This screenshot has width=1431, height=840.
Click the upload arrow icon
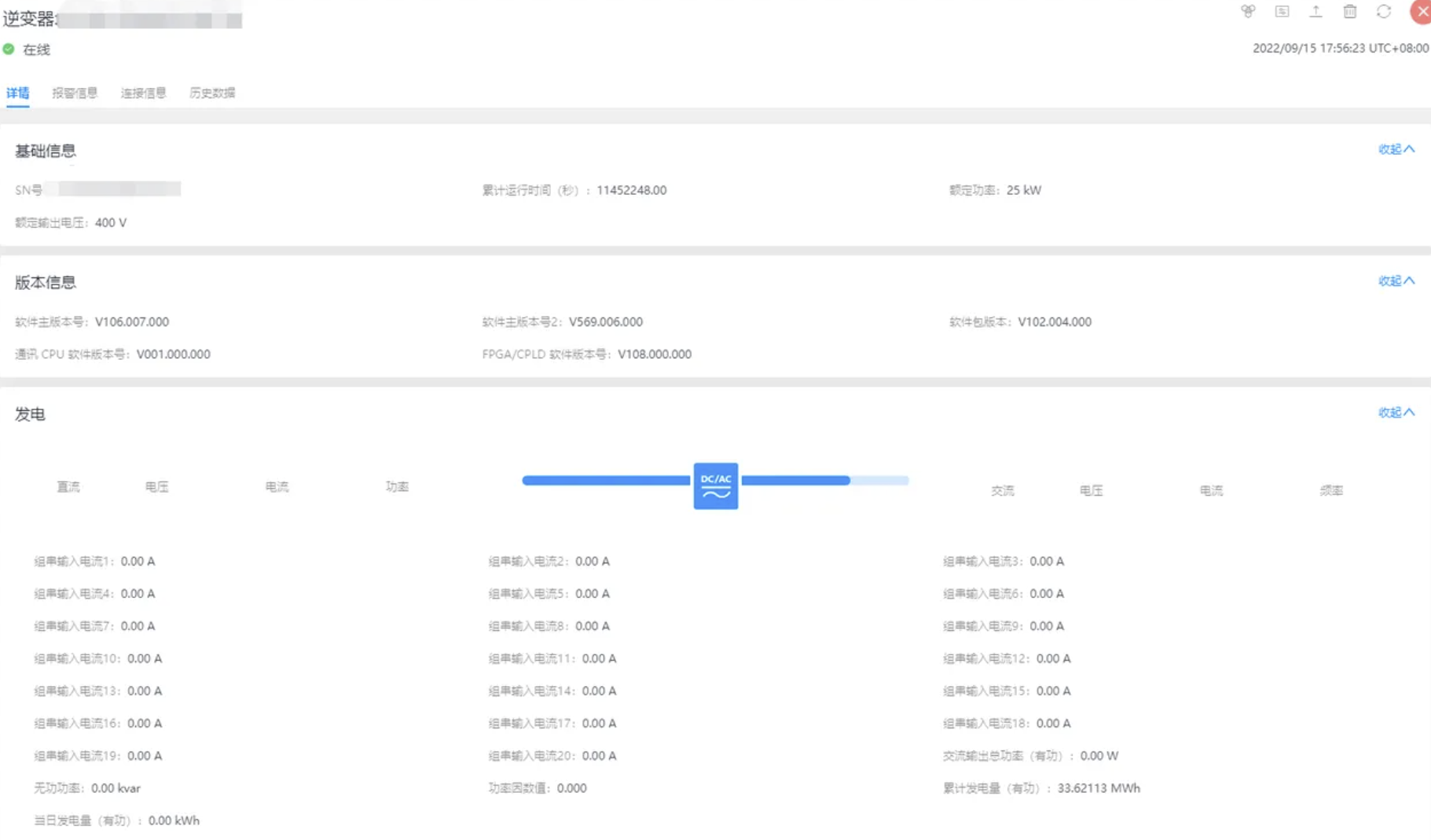1315,12
